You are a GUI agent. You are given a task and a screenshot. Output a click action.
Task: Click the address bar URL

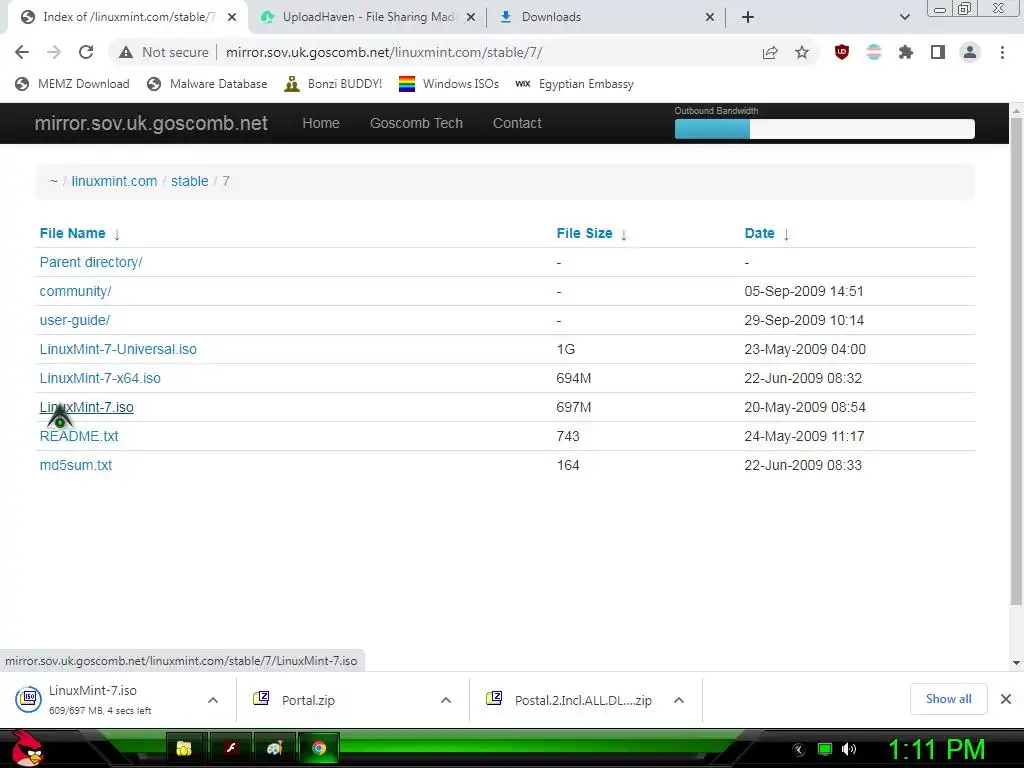point(384,52)
